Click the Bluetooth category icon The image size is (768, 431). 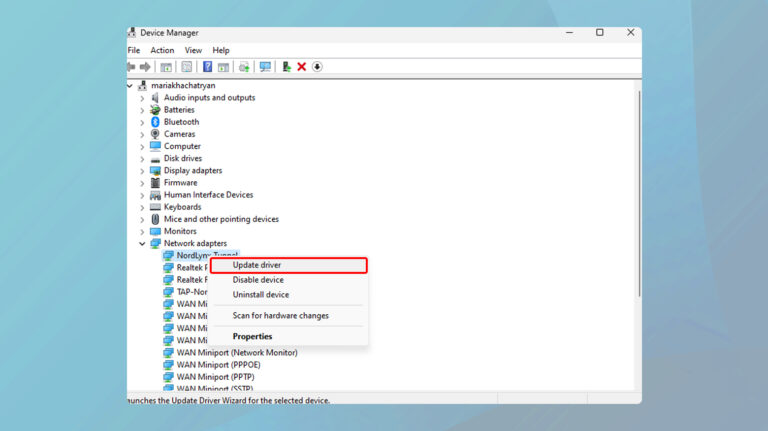[155, 122]
